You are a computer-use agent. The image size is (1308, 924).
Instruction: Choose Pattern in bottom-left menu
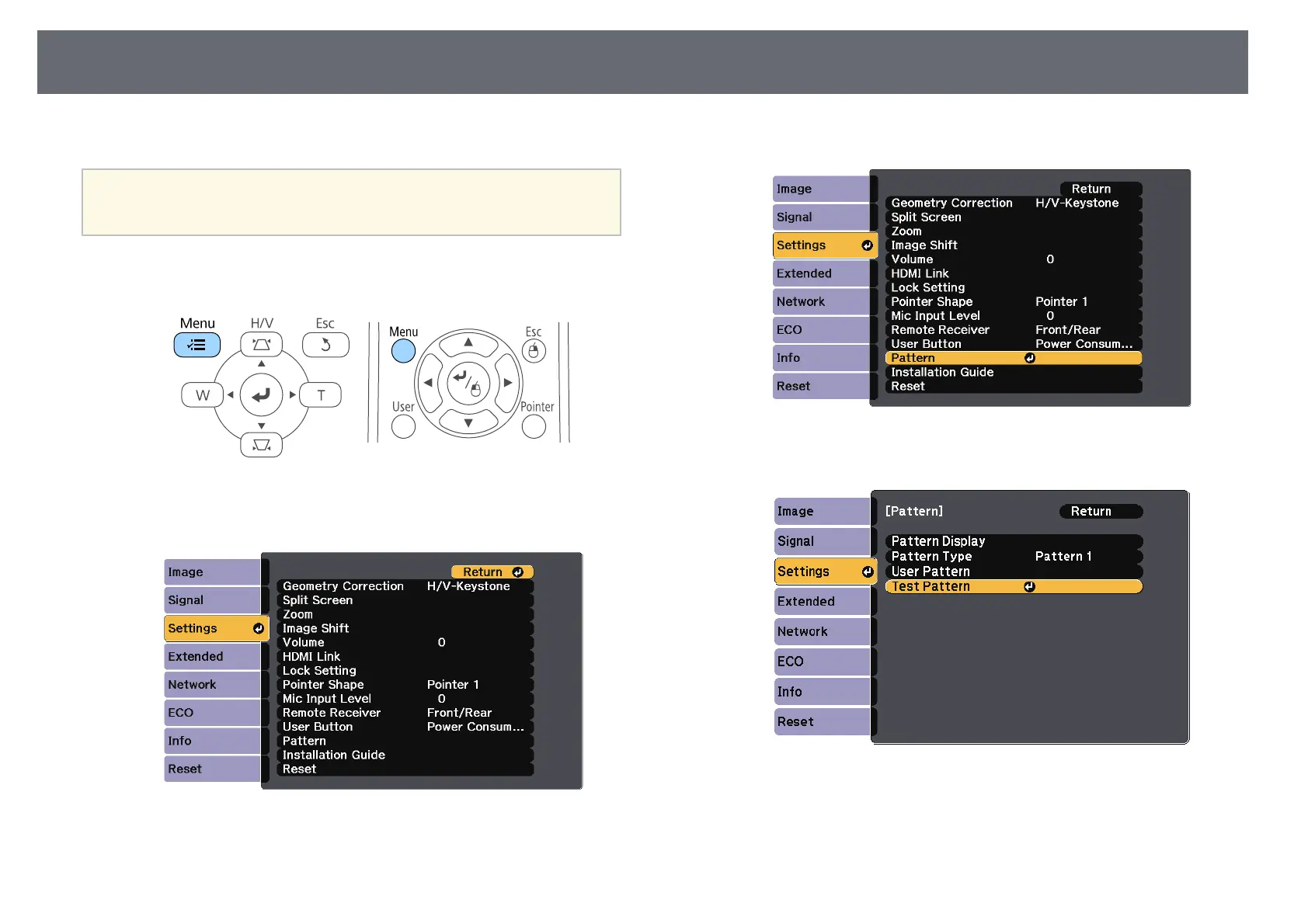click(x=405, y=741)
